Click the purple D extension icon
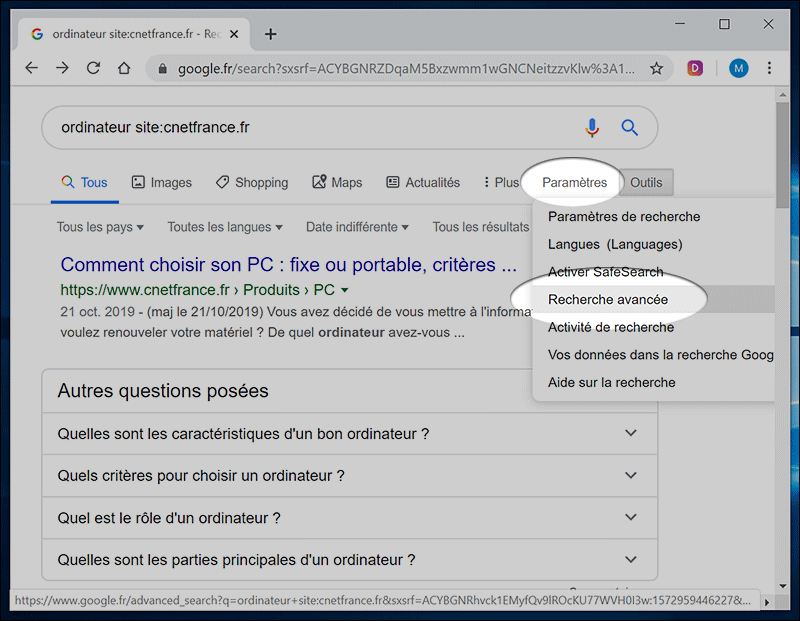The width and height of the screenshot is (800, 621). [695, 68]
